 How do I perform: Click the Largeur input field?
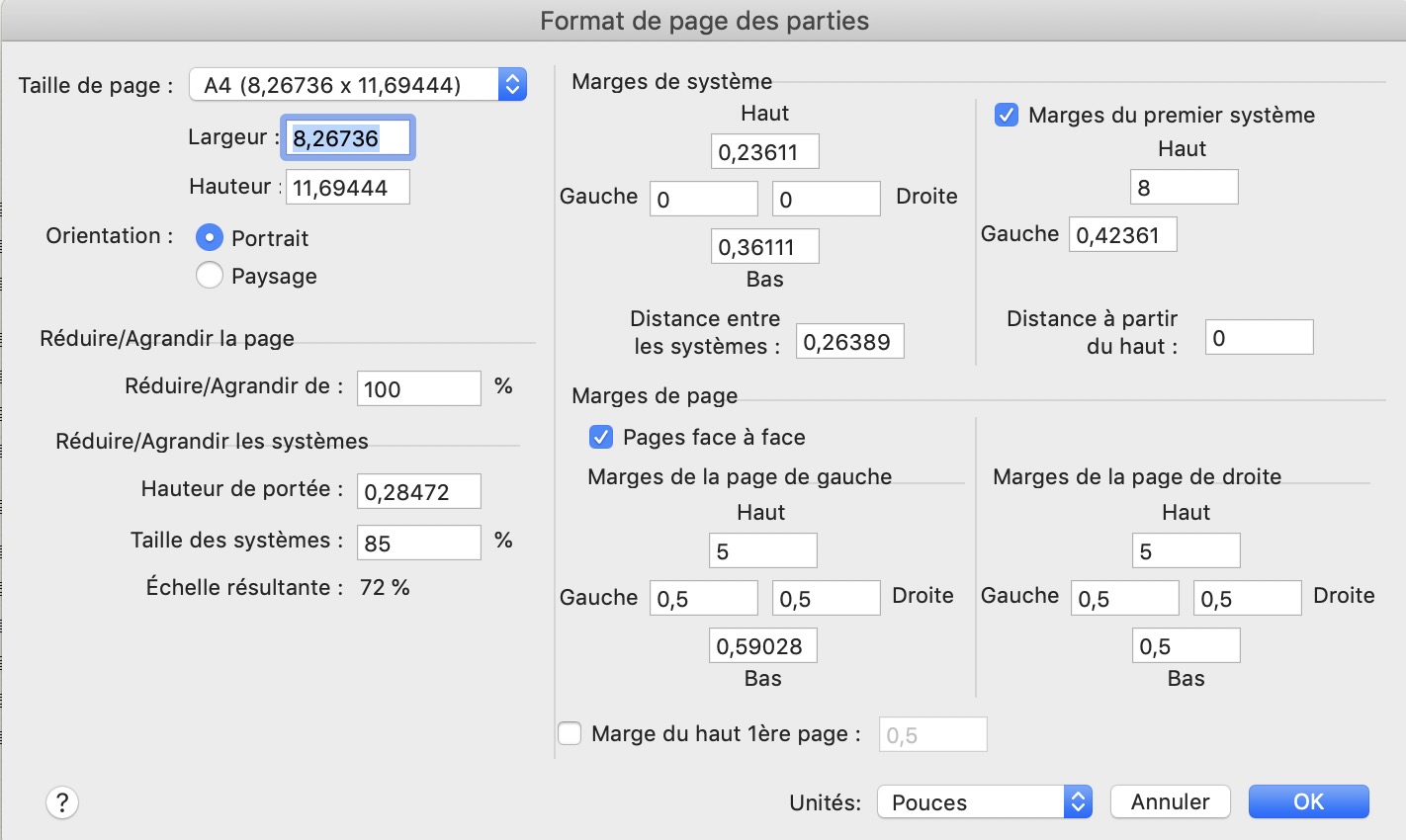[x=348, y=138]
